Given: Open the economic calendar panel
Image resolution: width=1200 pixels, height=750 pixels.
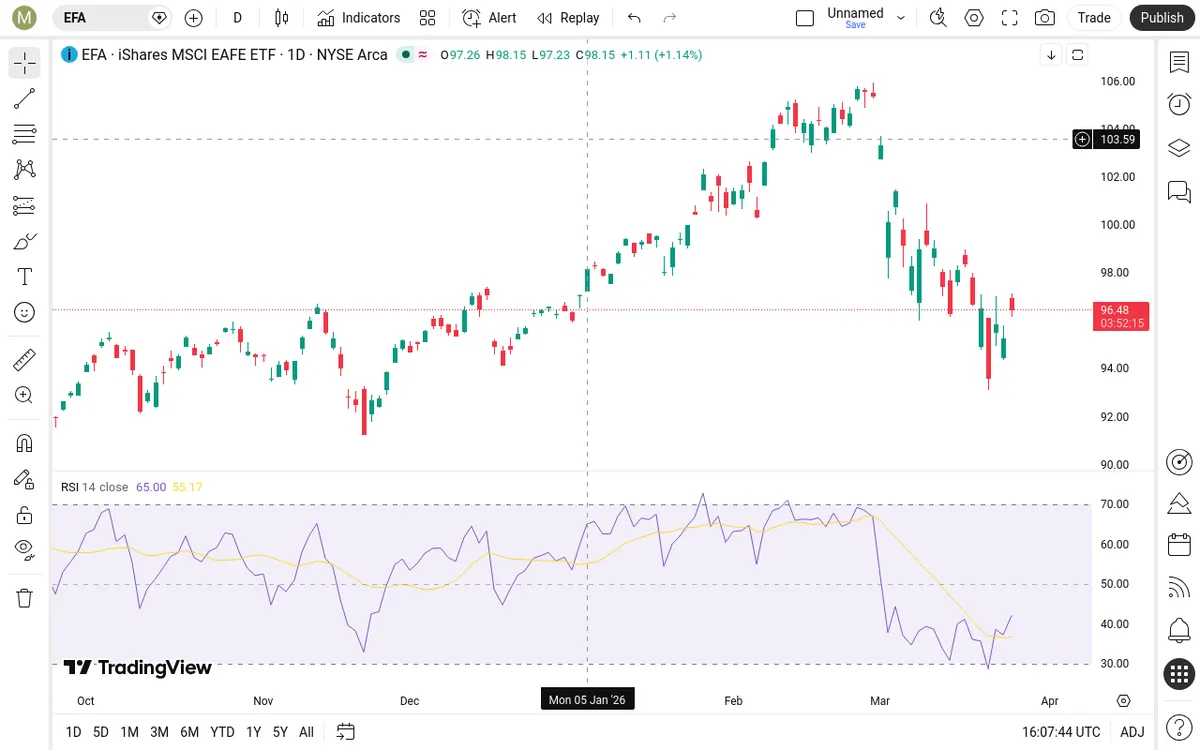Looking at the screenshot, I should click(1179, 545).
